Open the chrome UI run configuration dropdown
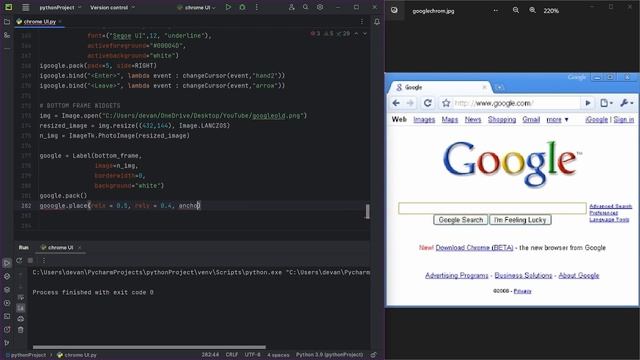The width and height of the screenshot is (640, 360). (196, 7)
